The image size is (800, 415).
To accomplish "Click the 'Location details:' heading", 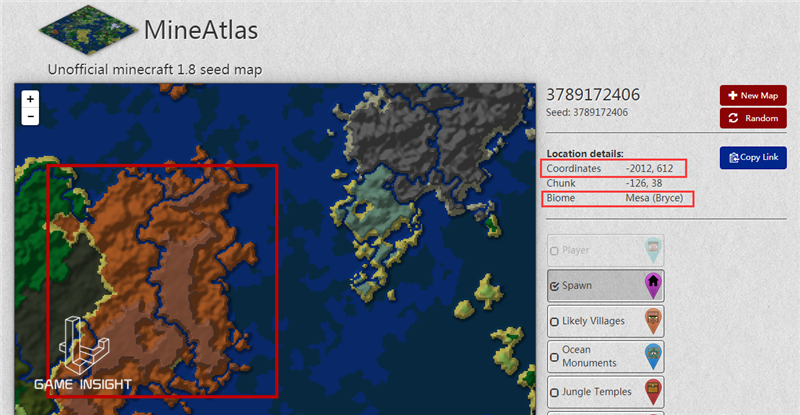I will point(585,154).
